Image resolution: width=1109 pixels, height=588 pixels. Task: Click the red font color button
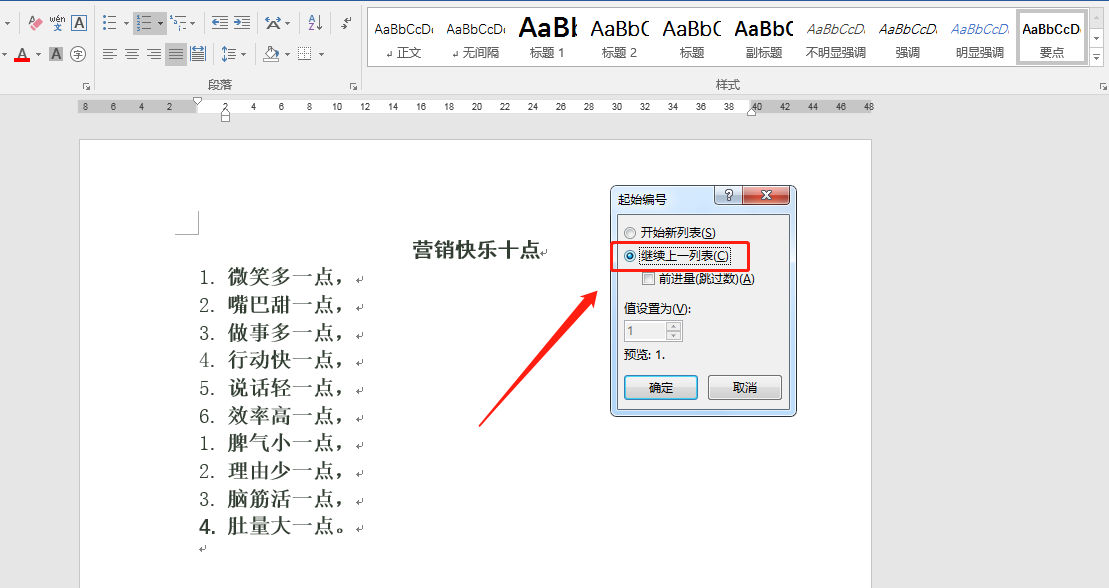pos(22,54)
